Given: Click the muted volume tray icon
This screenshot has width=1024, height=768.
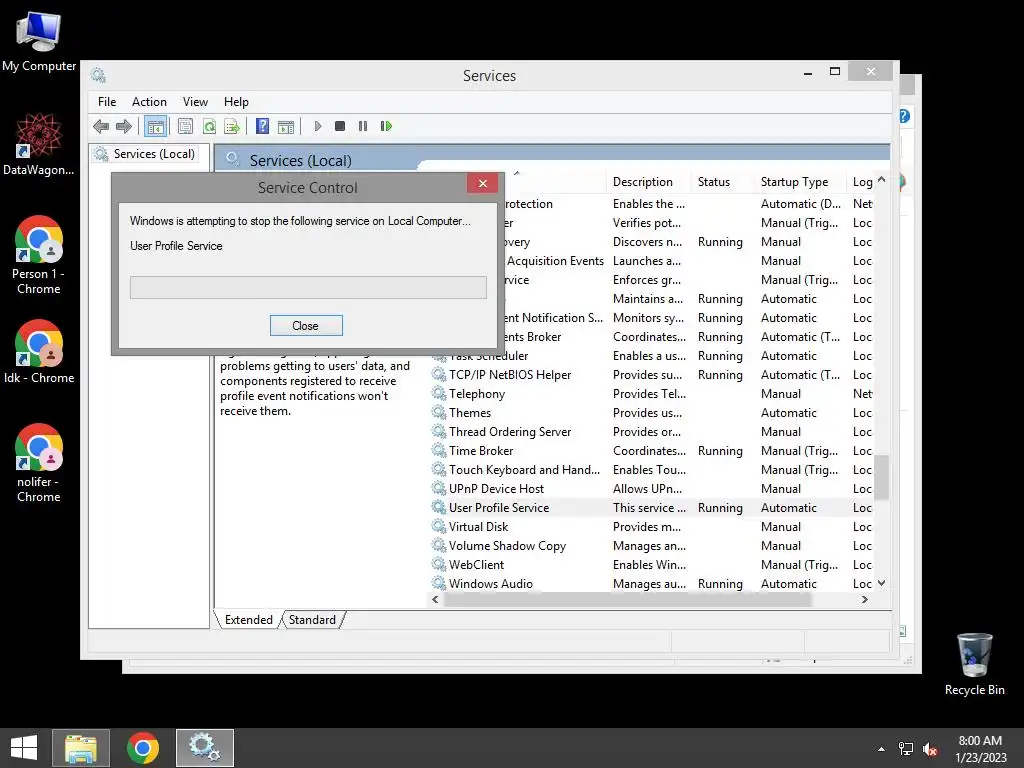Looking at the screenshot, I should click(x=930, y=749).
